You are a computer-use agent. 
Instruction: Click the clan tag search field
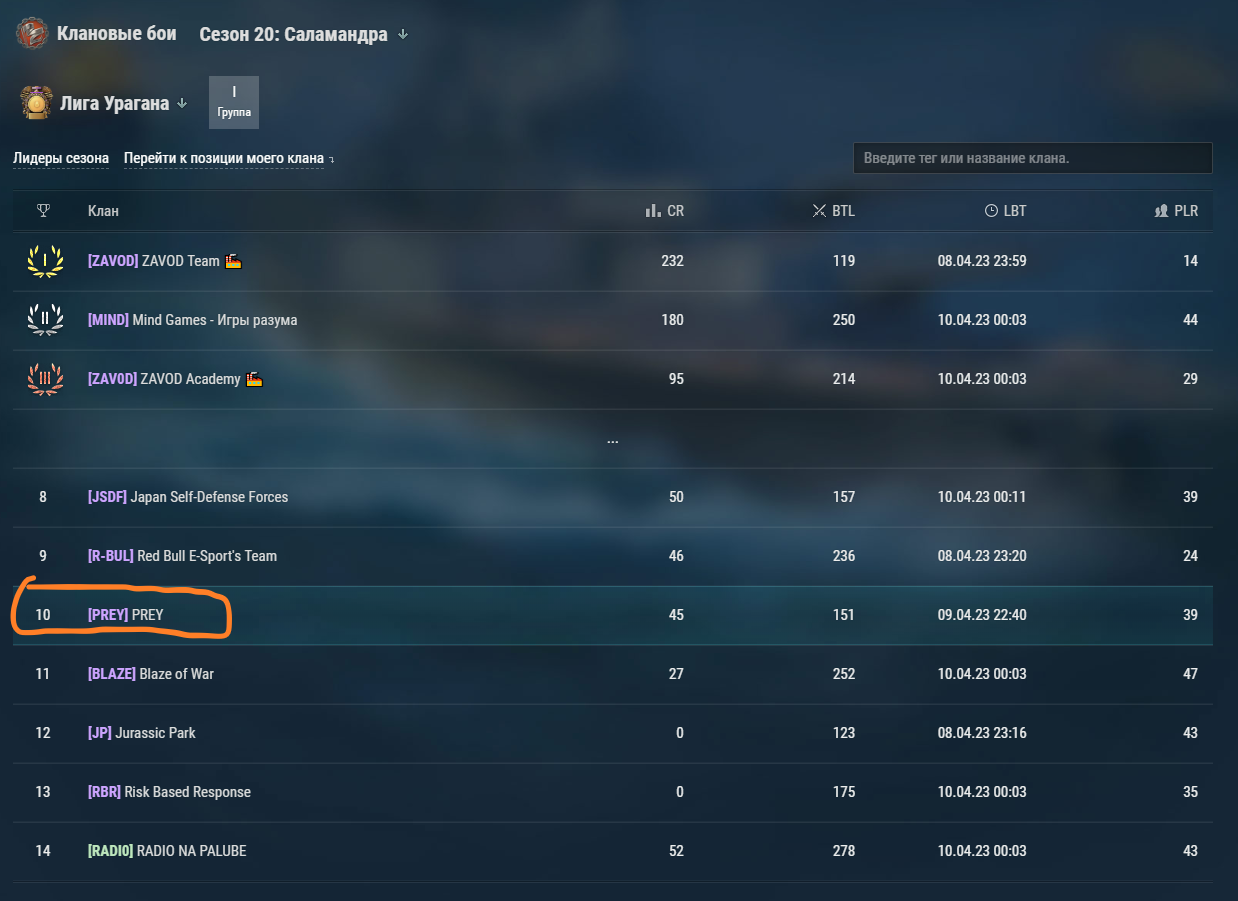[x=1032, y=158]
